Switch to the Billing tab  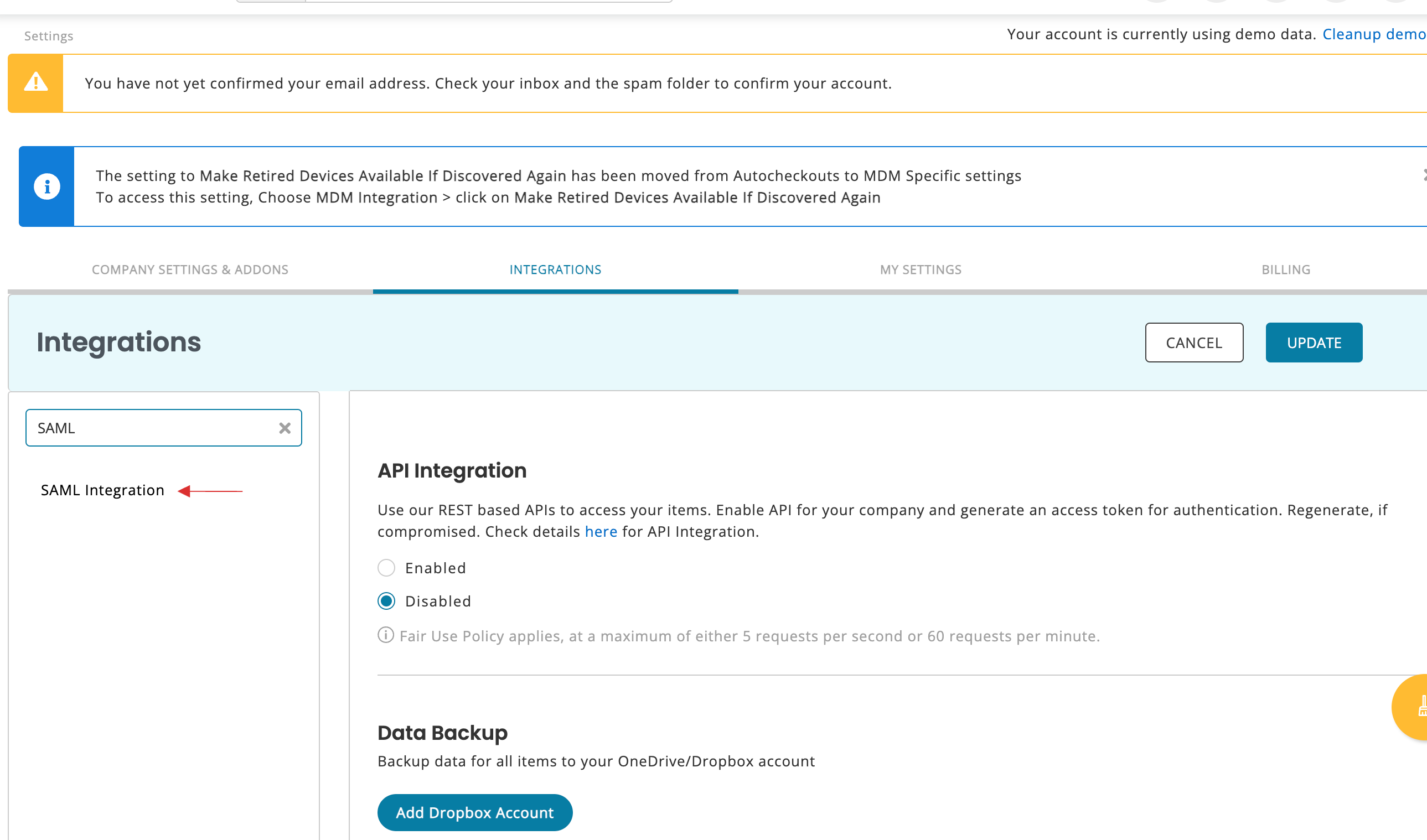(1286, 269)
